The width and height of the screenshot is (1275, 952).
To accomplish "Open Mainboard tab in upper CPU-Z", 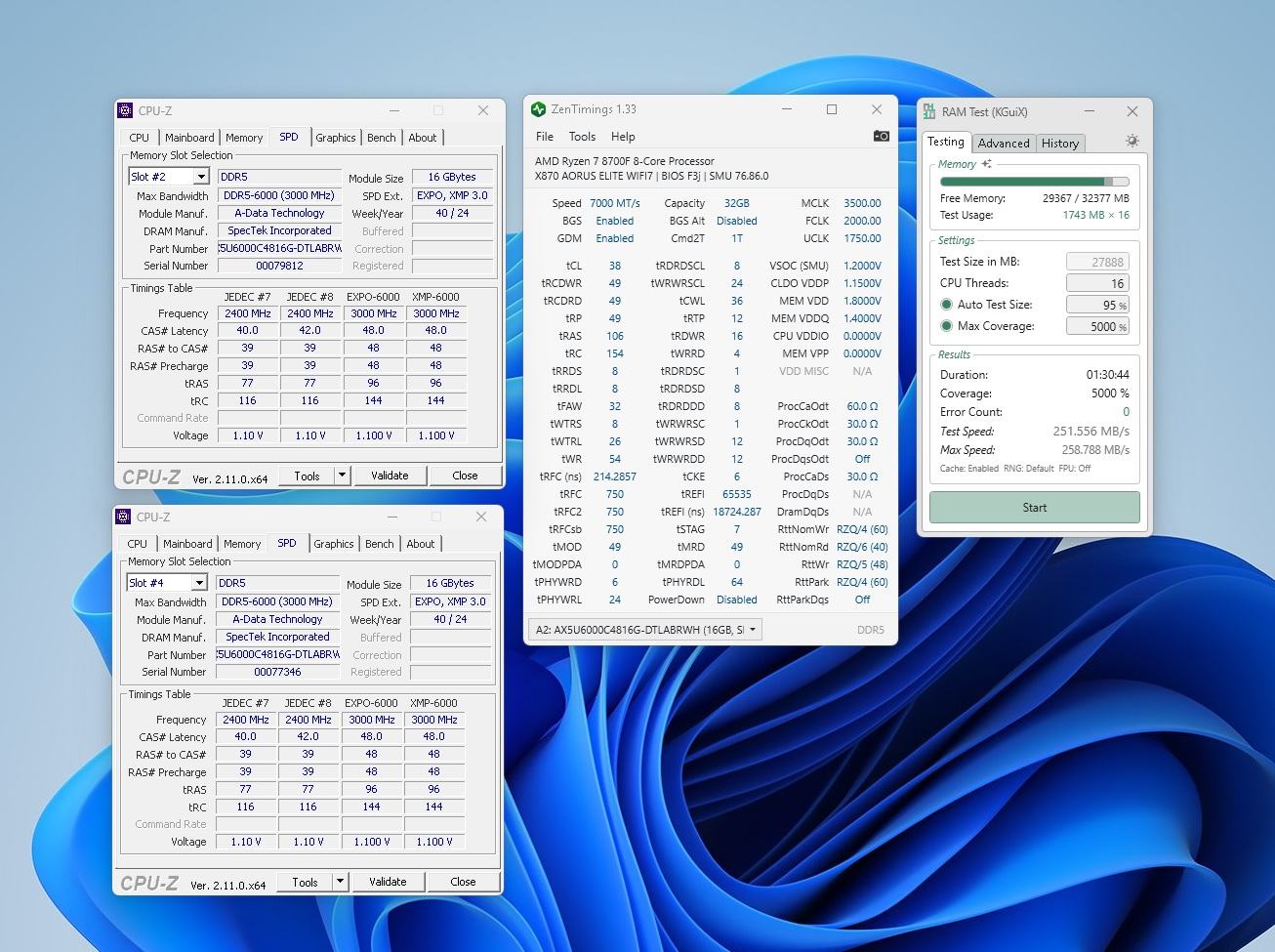I will click(189, 138).
